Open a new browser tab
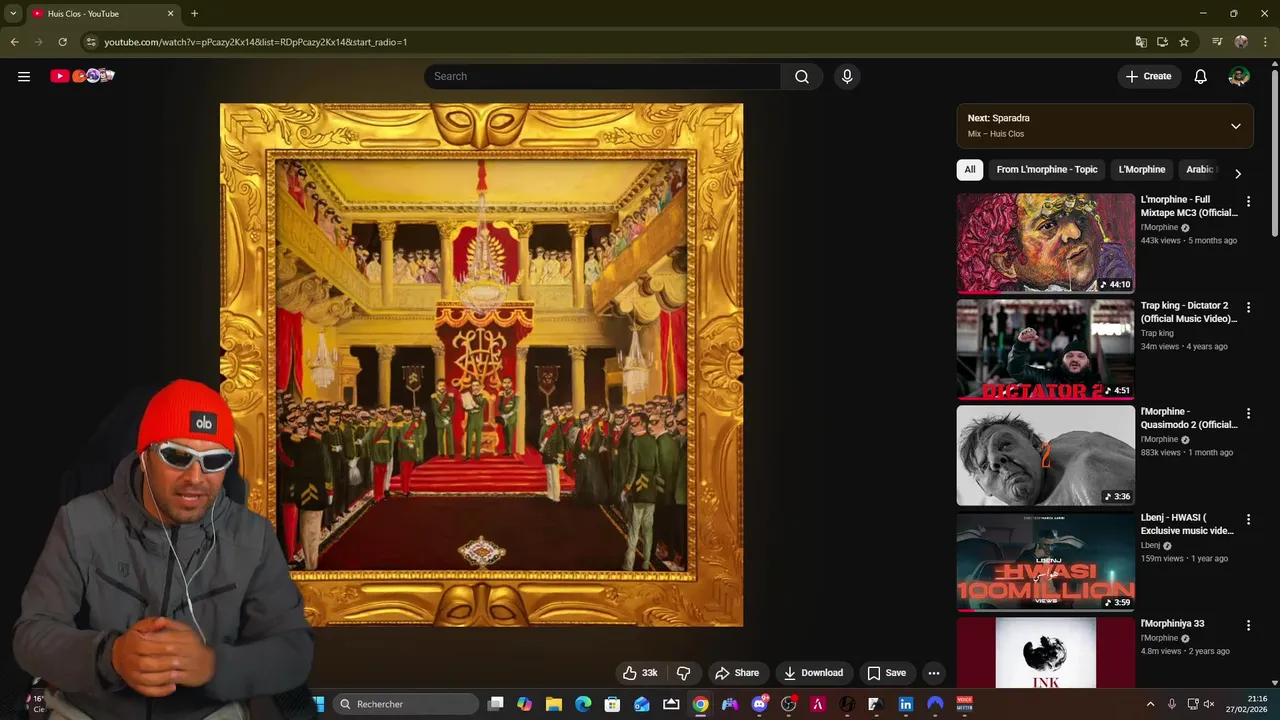Screen dimensions: 1280x720 194,14
